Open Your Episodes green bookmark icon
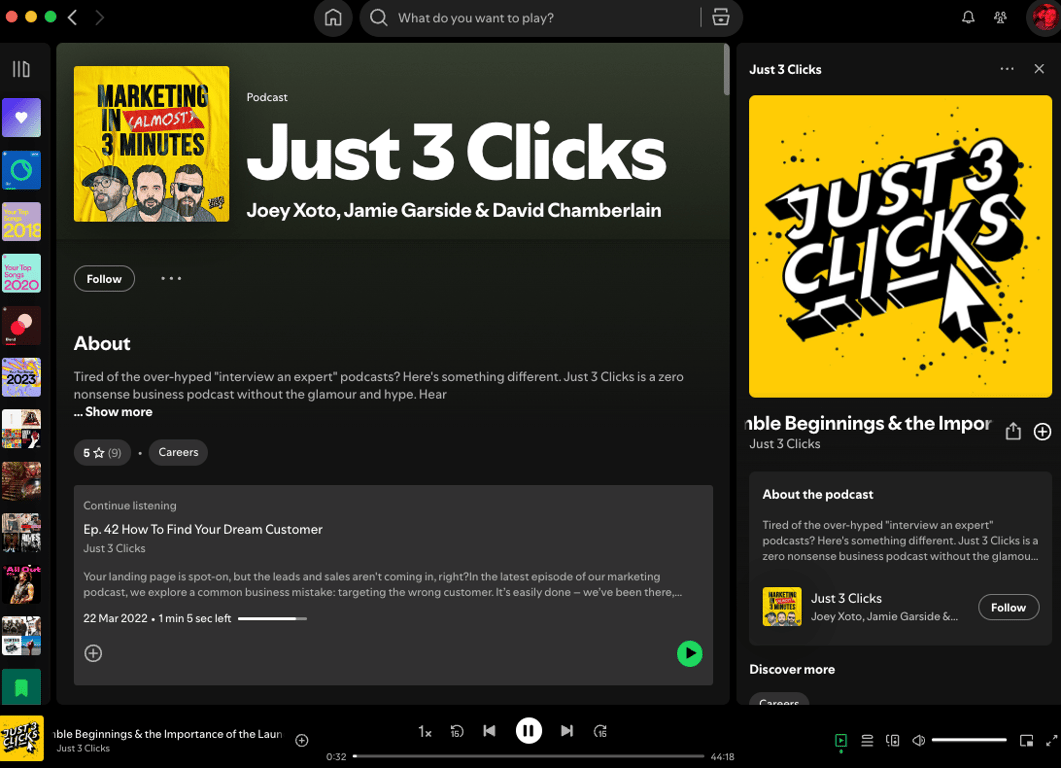Image resolution: width=1061 pixels, height=768 pixels. click(x=21, y=687)
